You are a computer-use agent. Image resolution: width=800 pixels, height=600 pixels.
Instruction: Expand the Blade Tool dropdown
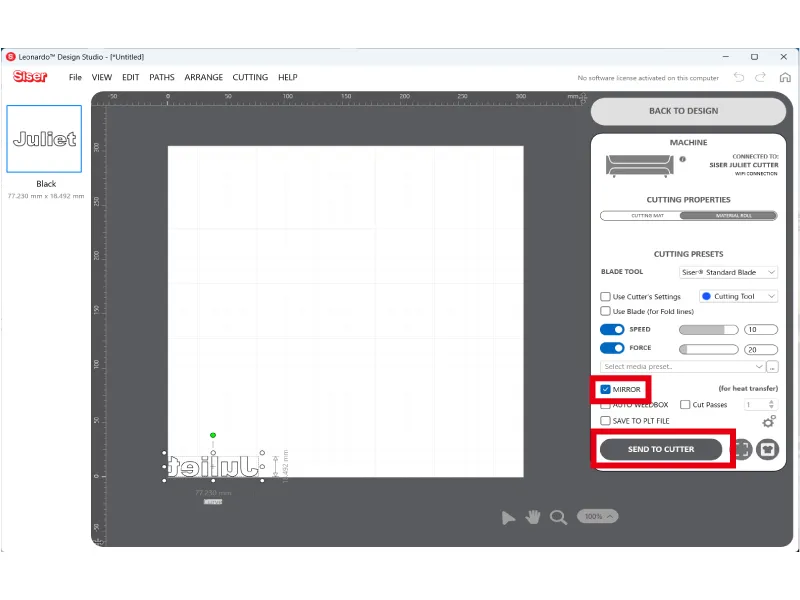727,272
